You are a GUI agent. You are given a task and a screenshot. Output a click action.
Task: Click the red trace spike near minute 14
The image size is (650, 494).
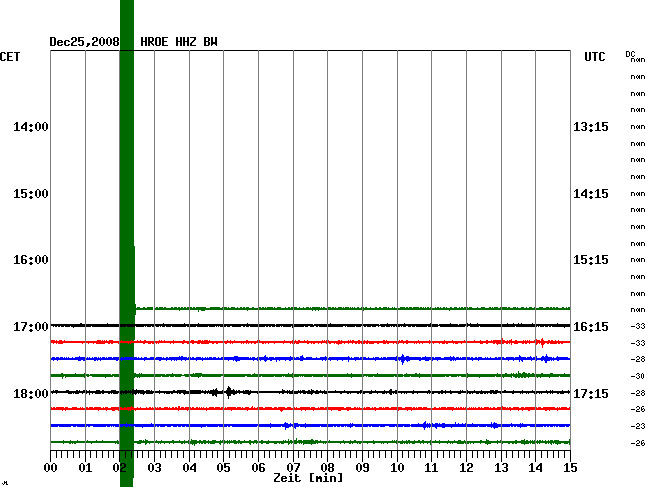tap(541, 342)
